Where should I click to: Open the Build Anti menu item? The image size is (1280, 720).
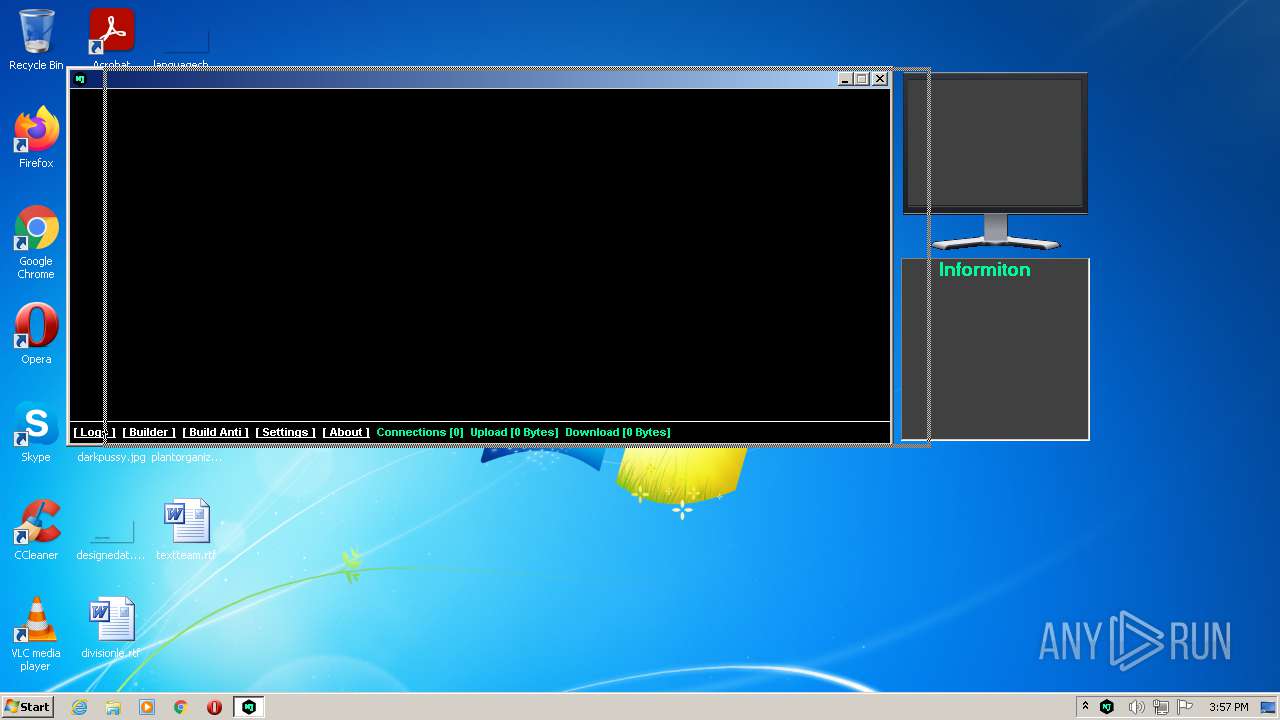pyautogui.click(x=215, y=432)
